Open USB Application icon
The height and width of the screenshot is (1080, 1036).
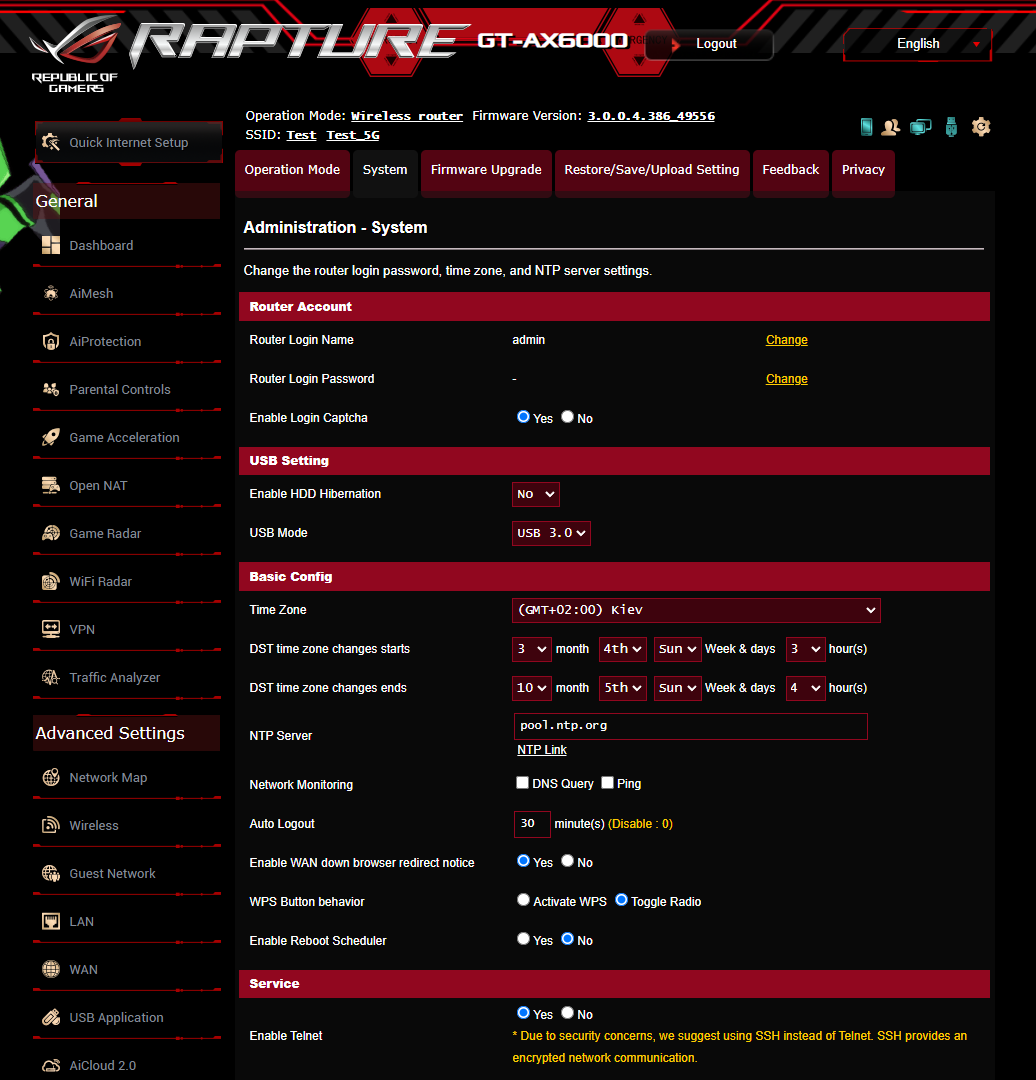coord(51,1017)
